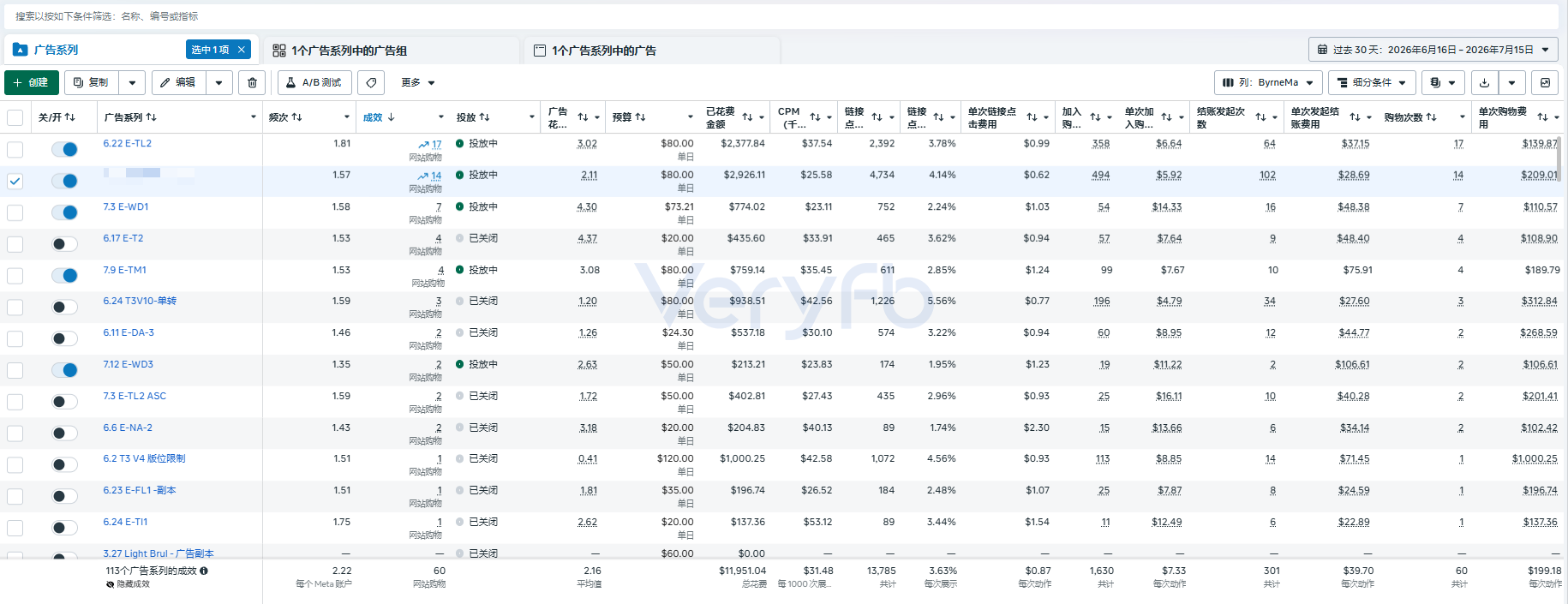Open the 复制 dropdown arrow
Screen dimensions: 1568x604
pos(132,82)
